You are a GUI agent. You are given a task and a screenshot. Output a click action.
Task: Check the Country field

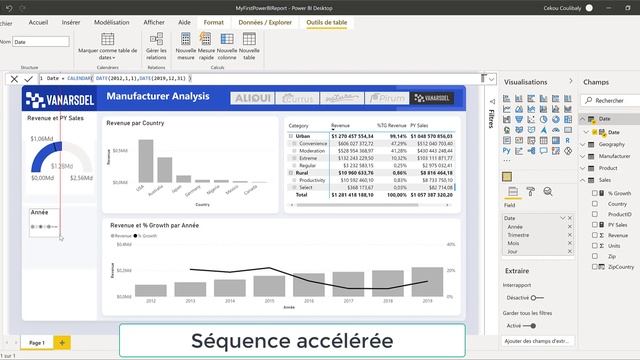click(595, 204)
